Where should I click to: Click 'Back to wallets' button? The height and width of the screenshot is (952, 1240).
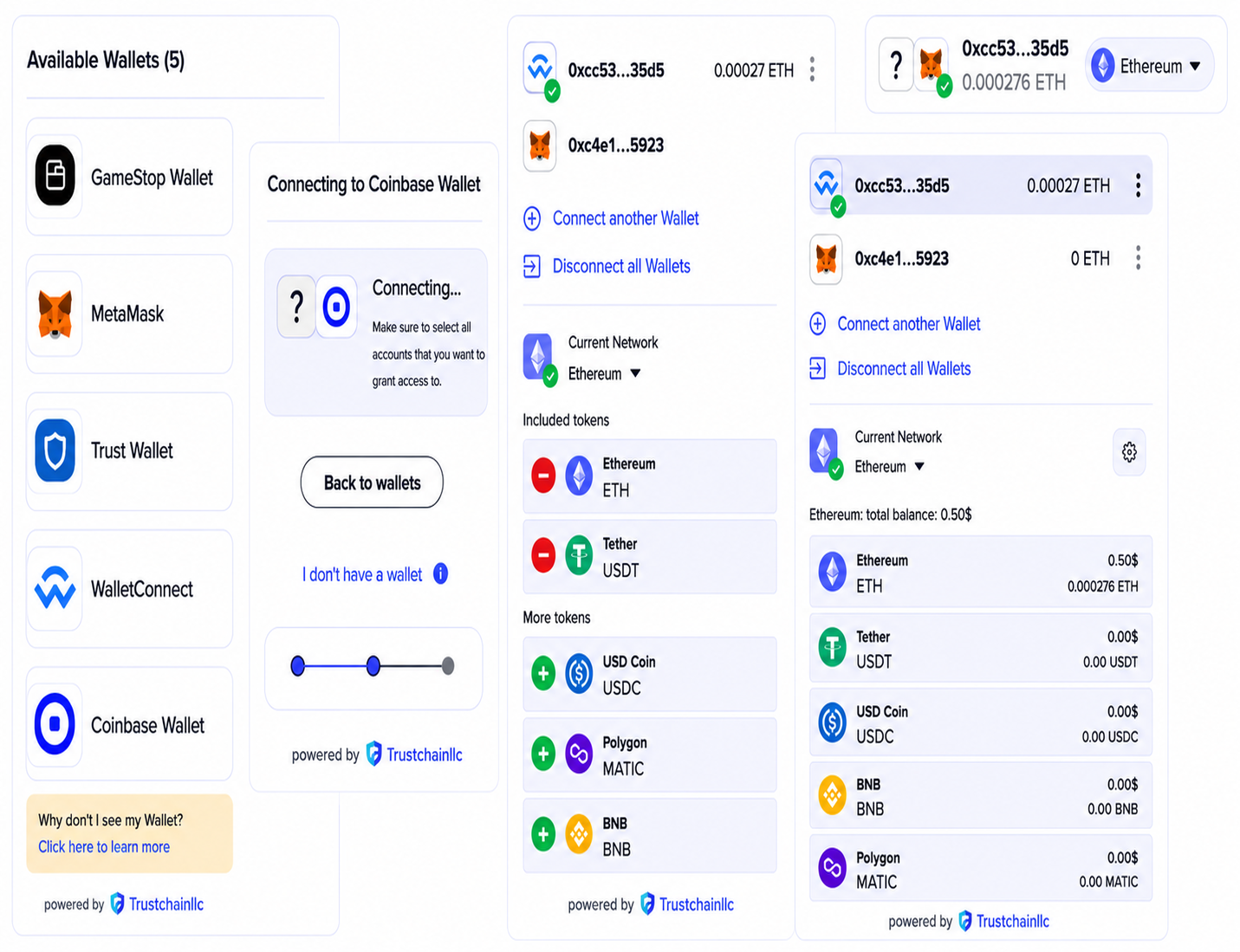click(372, 482)
